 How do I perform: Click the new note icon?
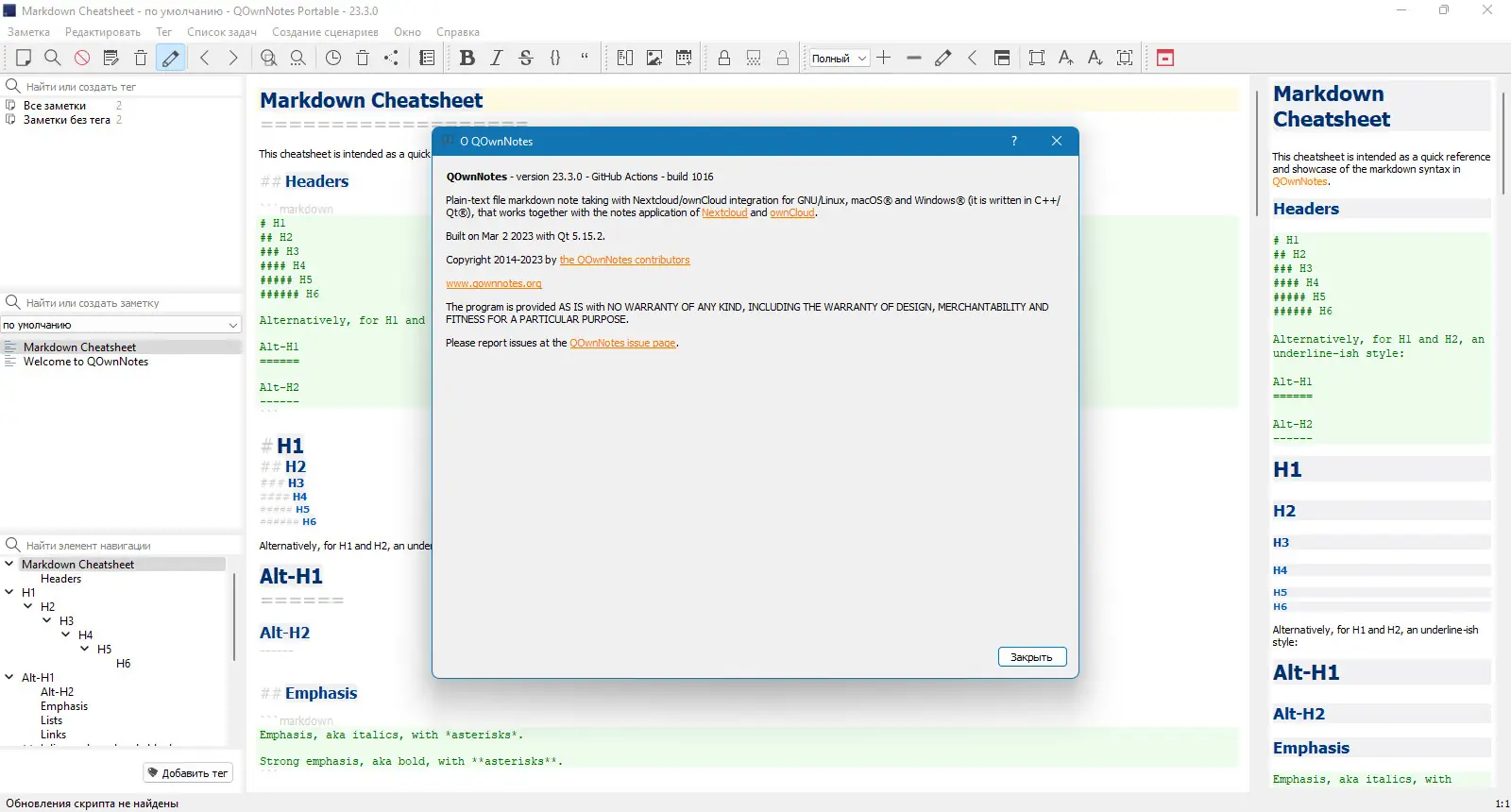(24, 58)
